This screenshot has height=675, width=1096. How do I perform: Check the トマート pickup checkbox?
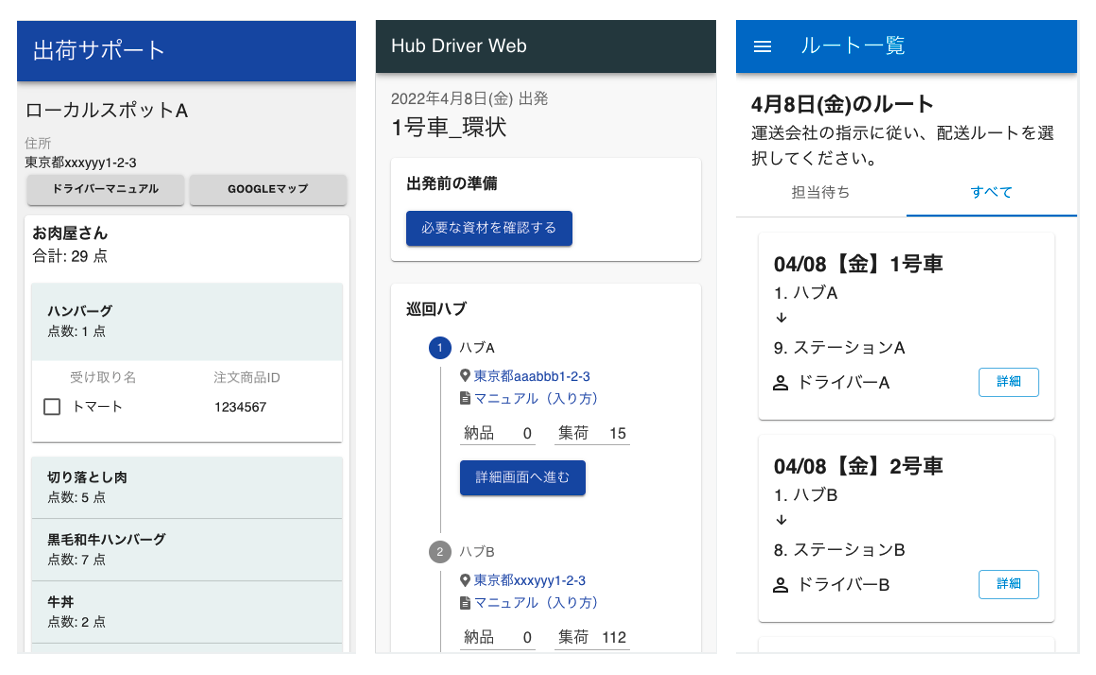coord(52,407)
